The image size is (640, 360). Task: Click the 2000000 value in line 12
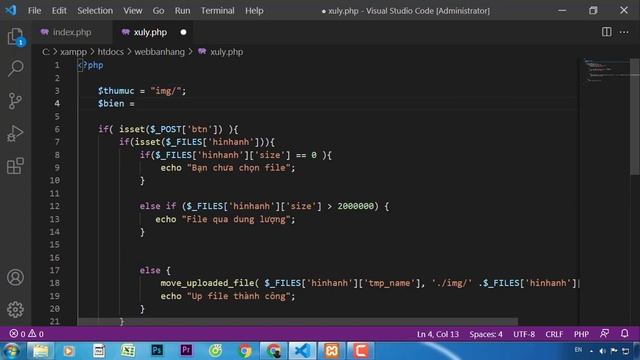356,206
